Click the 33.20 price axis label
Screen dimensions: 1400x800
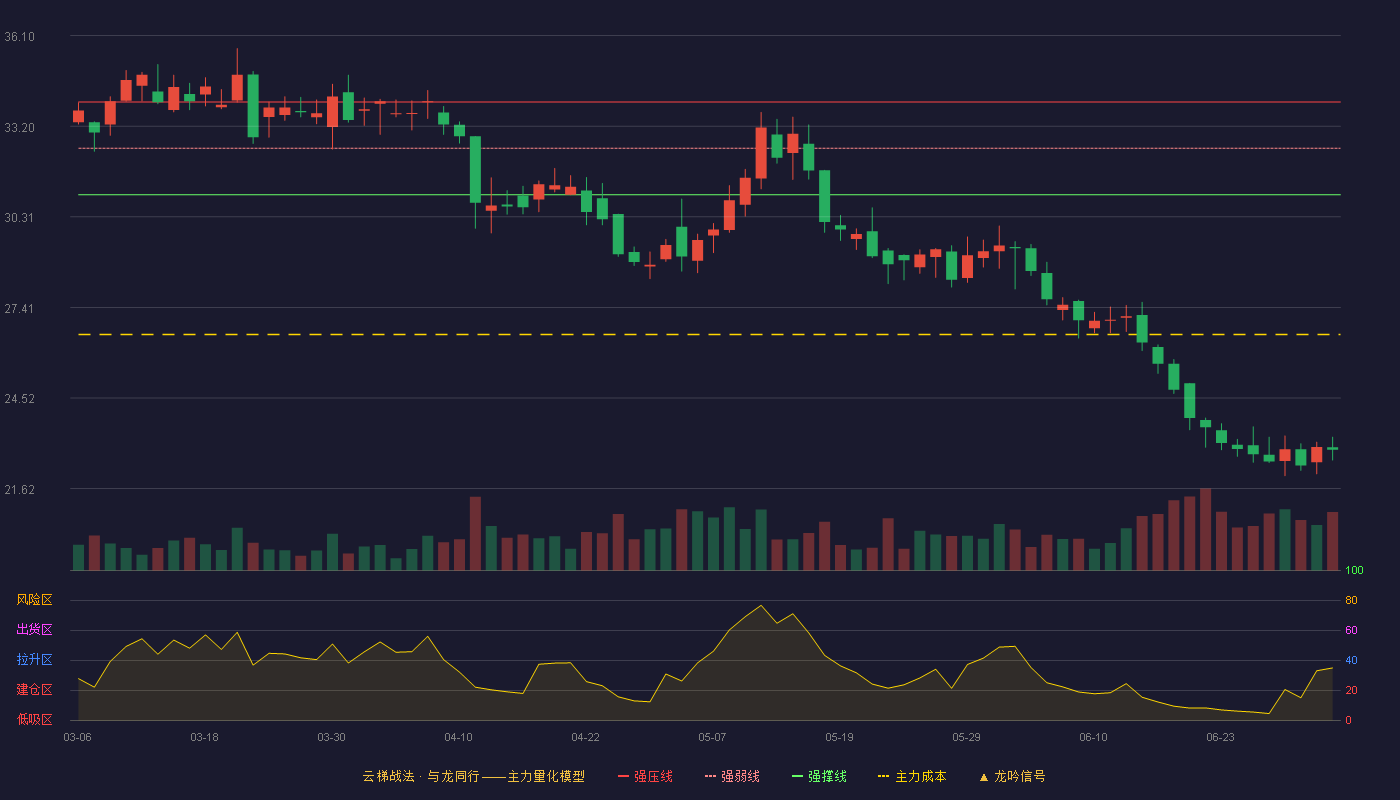pyautogui.click(x=19, y=128)
